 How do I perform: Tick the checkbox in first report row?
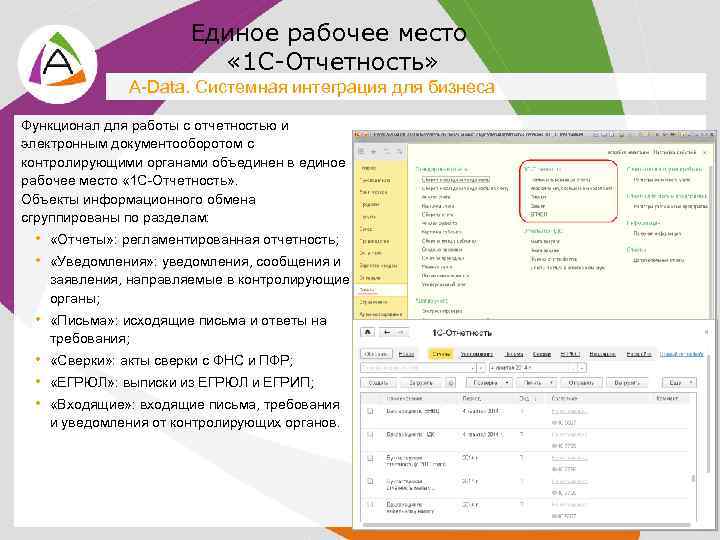(x=371, y=411)
